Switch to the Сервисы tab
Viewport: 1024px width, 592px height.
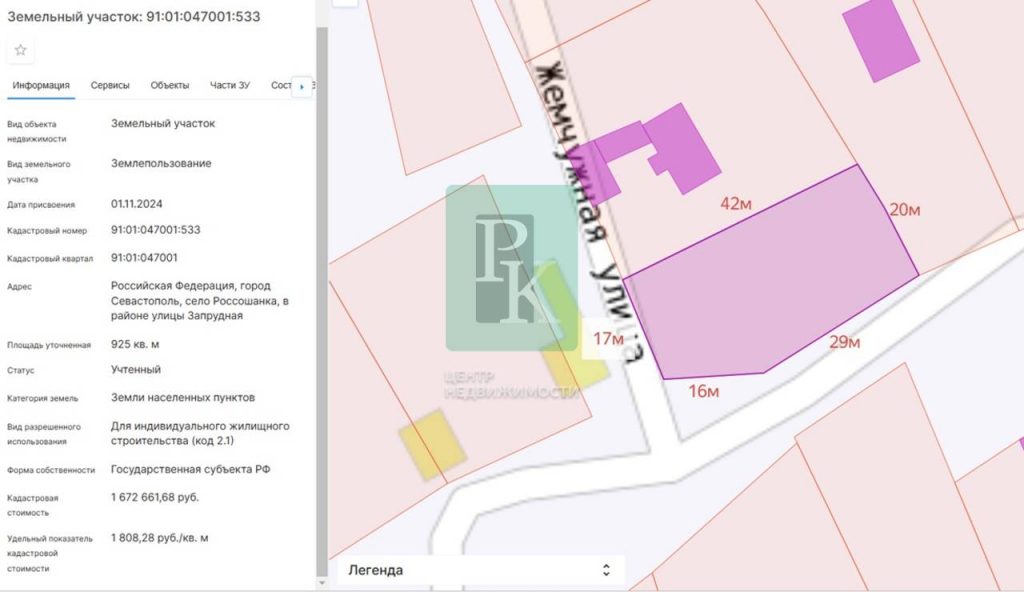tap(110, 86)
